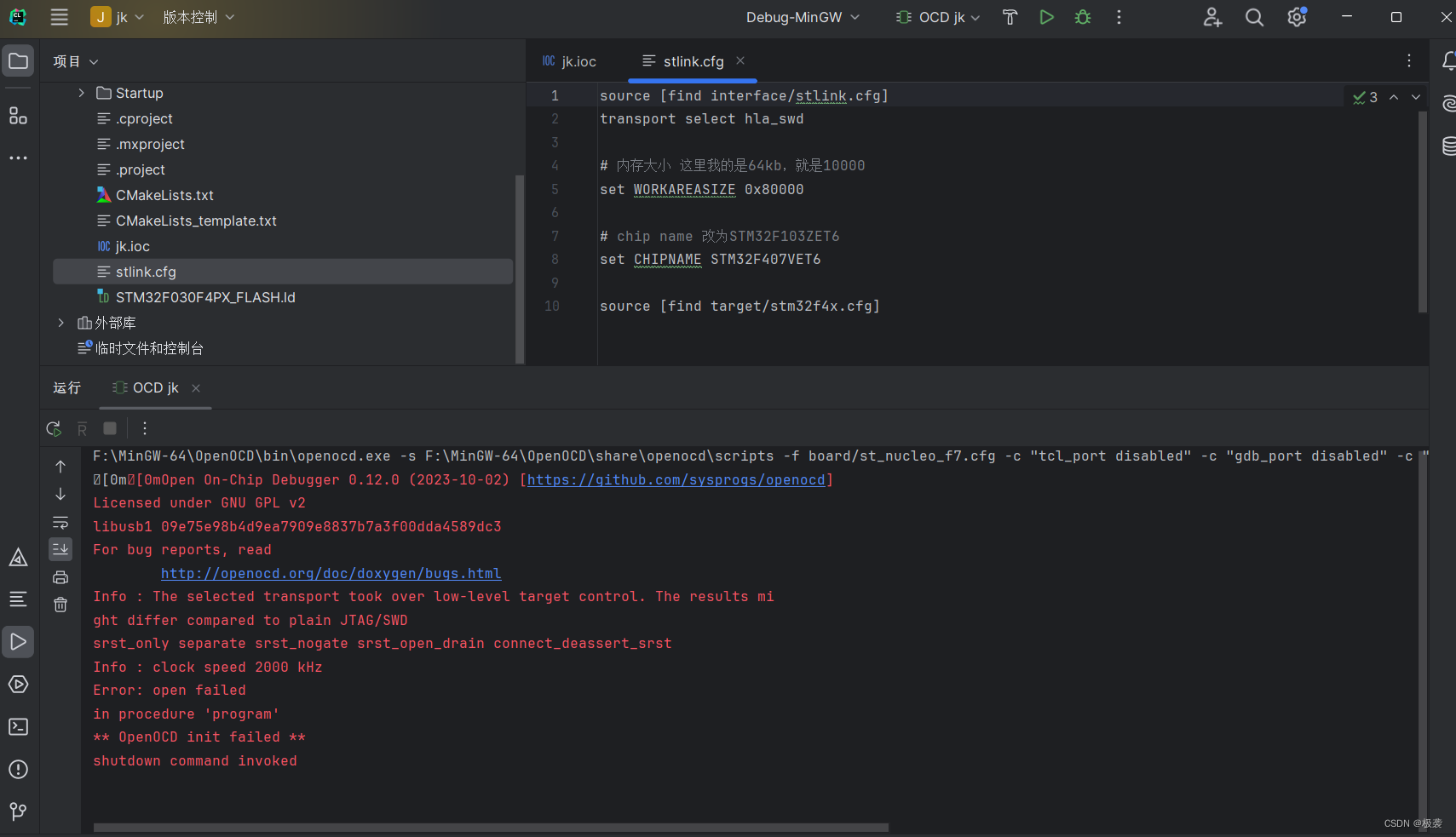Screen dimensions: 1456x837
Task: Click the Clear All trash icon
Action: (x=60, y=605)
